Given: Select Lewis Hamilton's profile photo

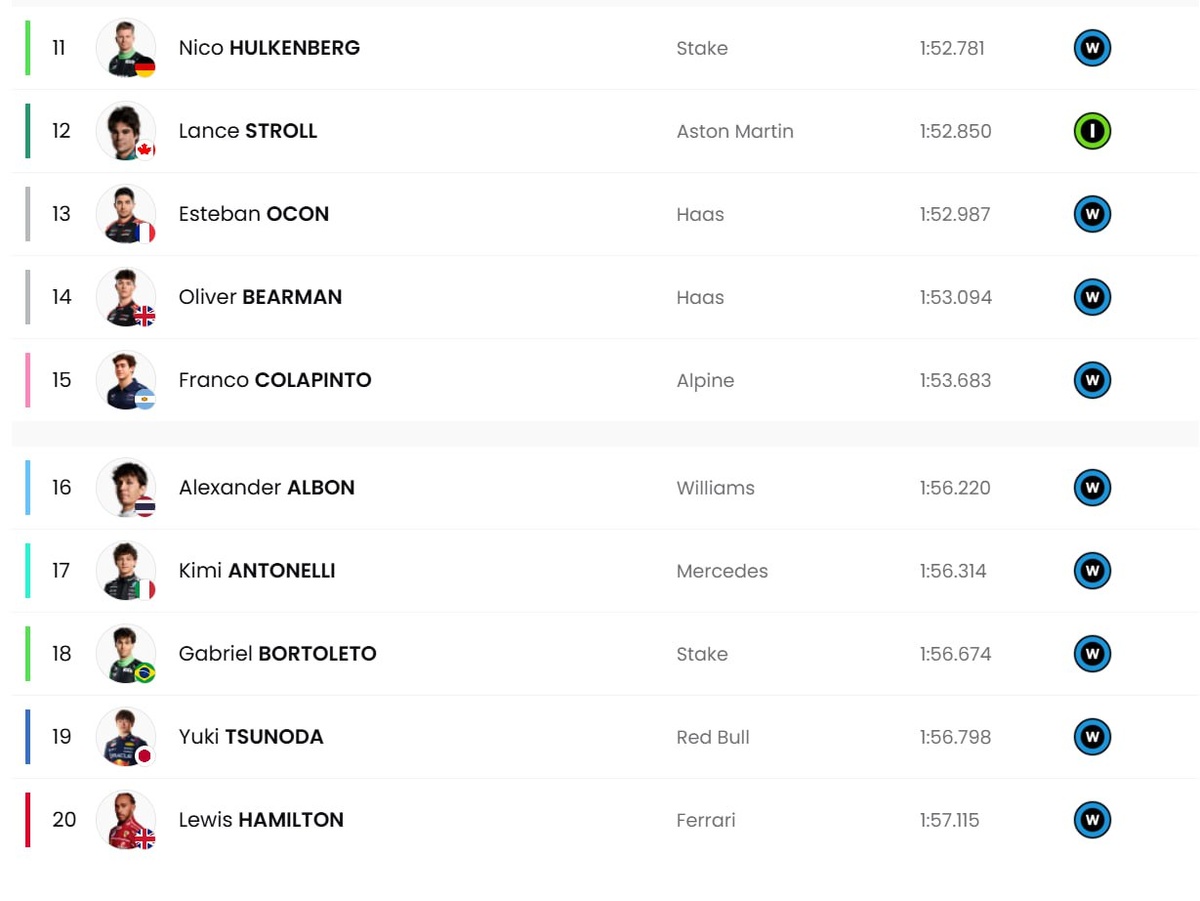Looking at the screenshot, I should (126, 820).
